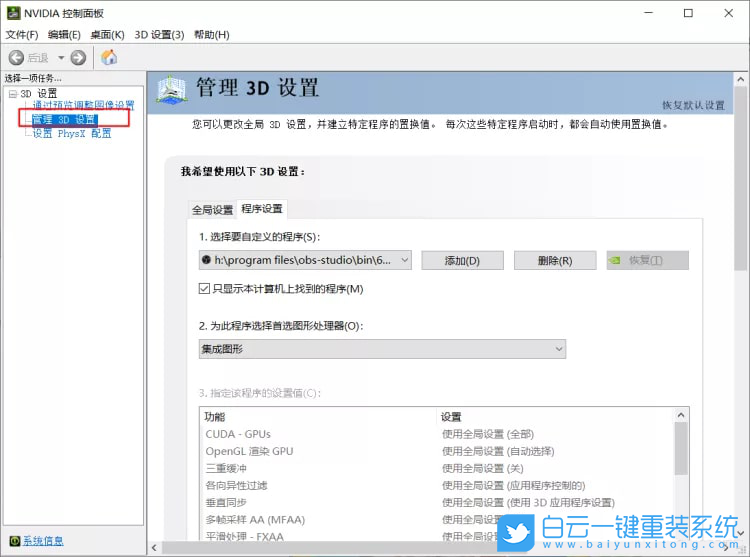Image resolution: width=750 pixels, height=557 pixels.
Task: Click the 删除(R) button
Action: click(x=555, y=261)
